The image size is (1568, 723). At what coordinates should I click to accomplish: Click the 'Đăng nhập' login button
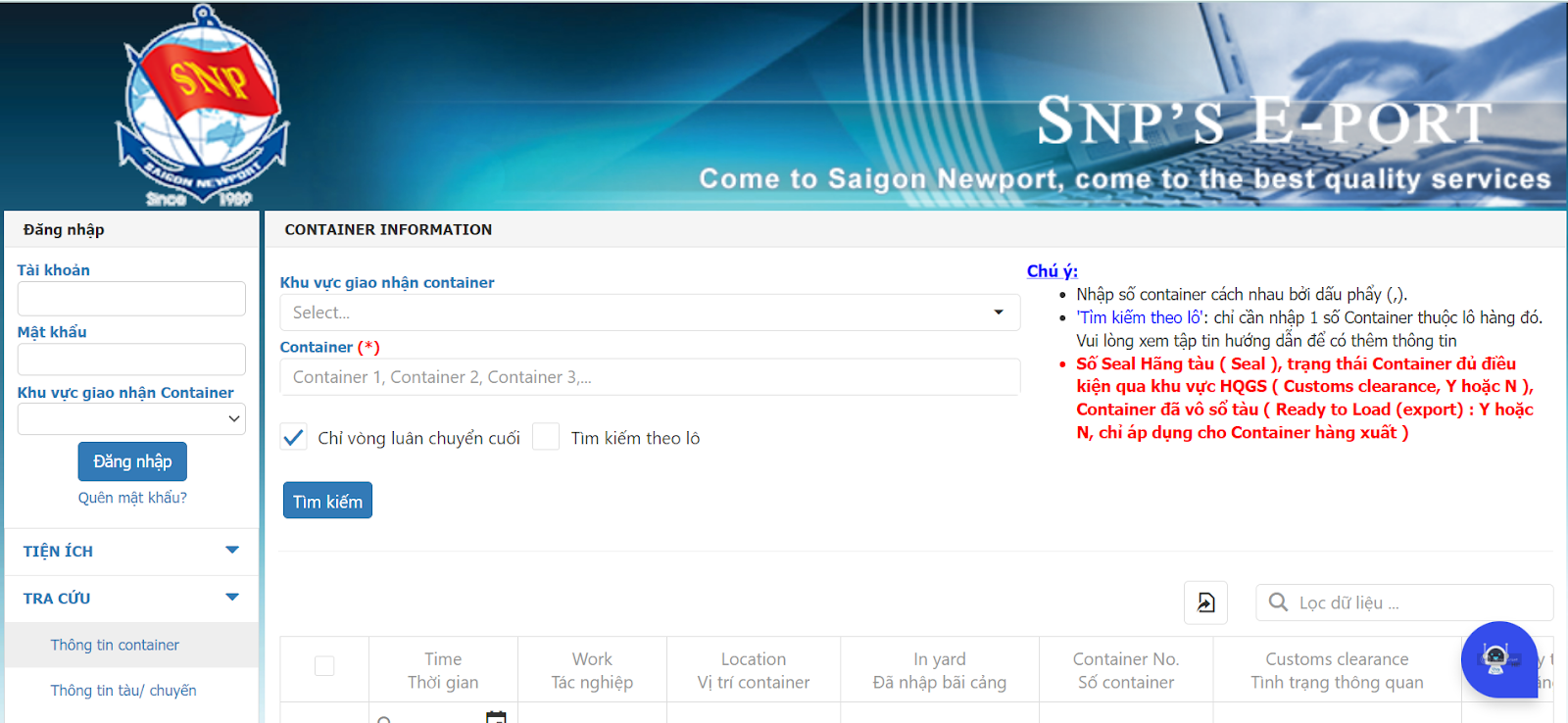click(x=132, y=461)
